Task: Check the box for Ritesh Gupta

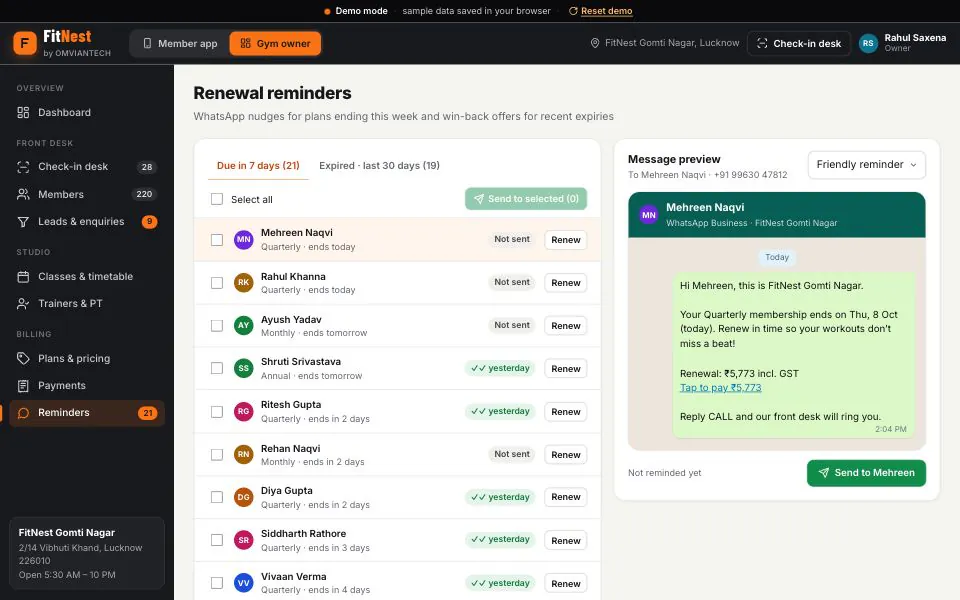Action: pos(217,411)
